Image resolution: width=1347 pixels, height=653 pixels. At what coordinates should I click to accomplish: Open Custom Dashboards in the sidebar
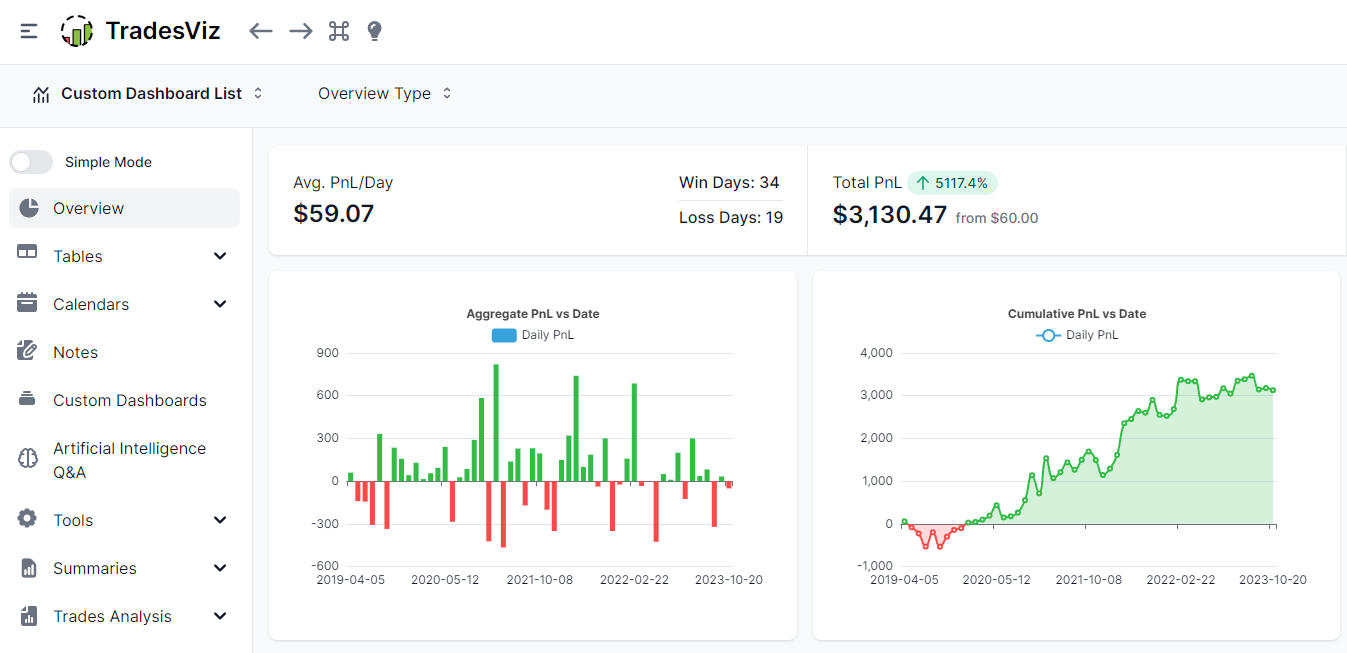point(125,400)
